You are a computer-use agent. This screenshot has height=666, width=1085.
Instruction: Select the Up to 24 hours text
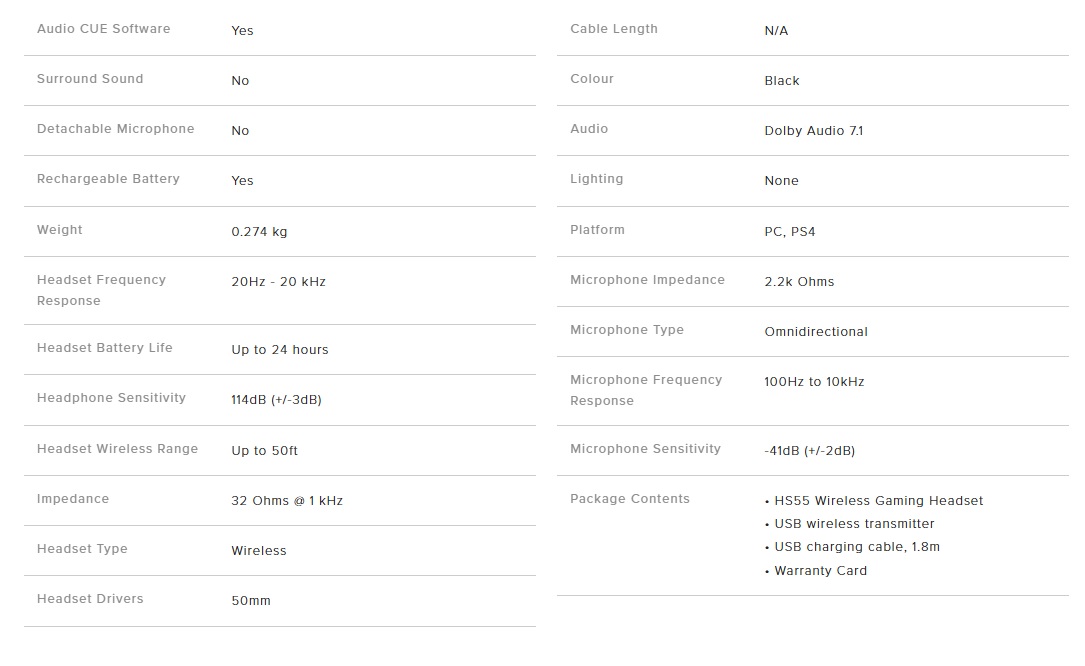click(280, 350)
